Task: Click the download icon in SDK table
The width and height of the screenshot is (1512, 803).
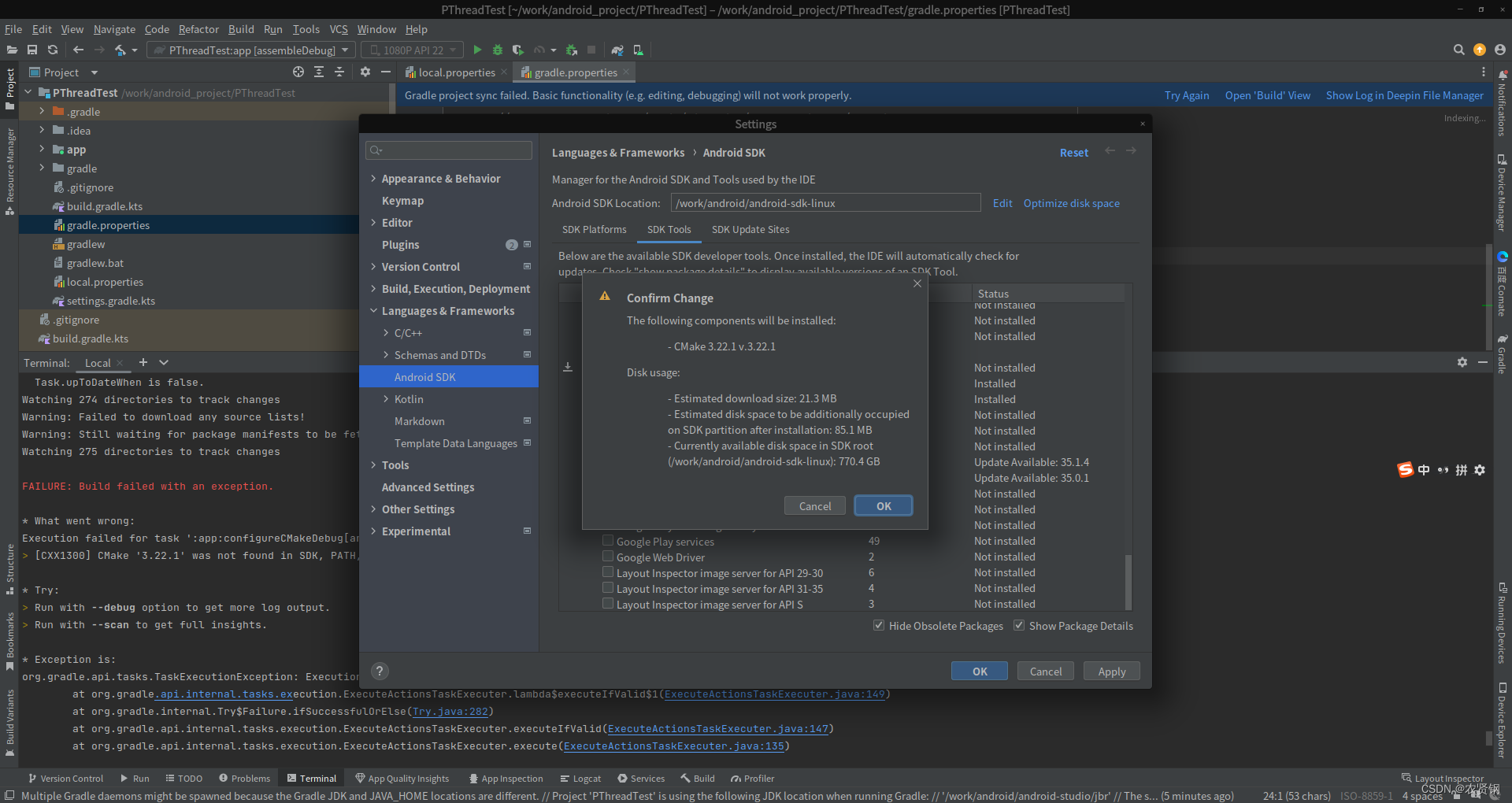Action: tap(568, 367)
